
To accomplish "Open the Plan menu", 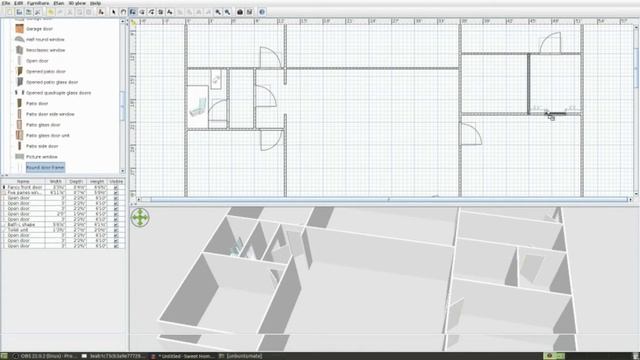I will (59, 3).
